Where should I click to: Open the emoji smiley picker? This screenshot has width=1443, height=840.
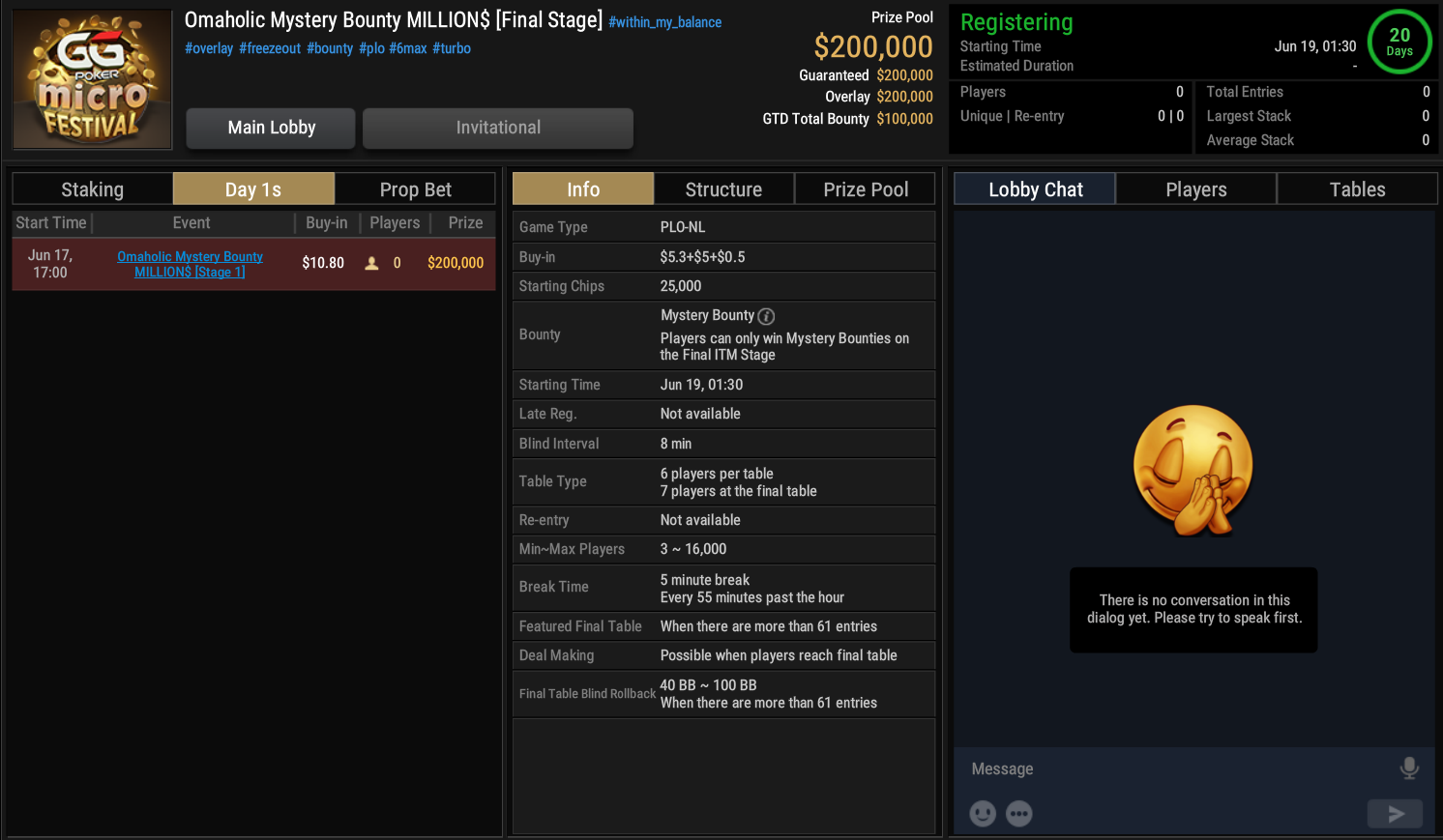[983, 814]
